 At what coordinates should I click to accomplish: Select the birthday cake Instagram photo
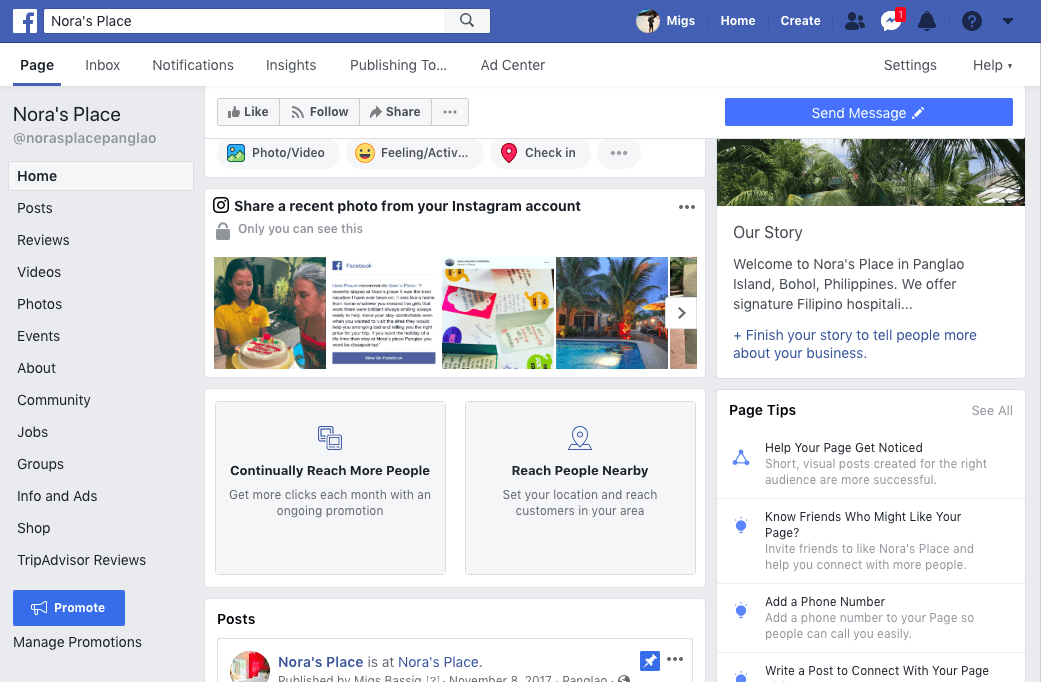point(270,313)
